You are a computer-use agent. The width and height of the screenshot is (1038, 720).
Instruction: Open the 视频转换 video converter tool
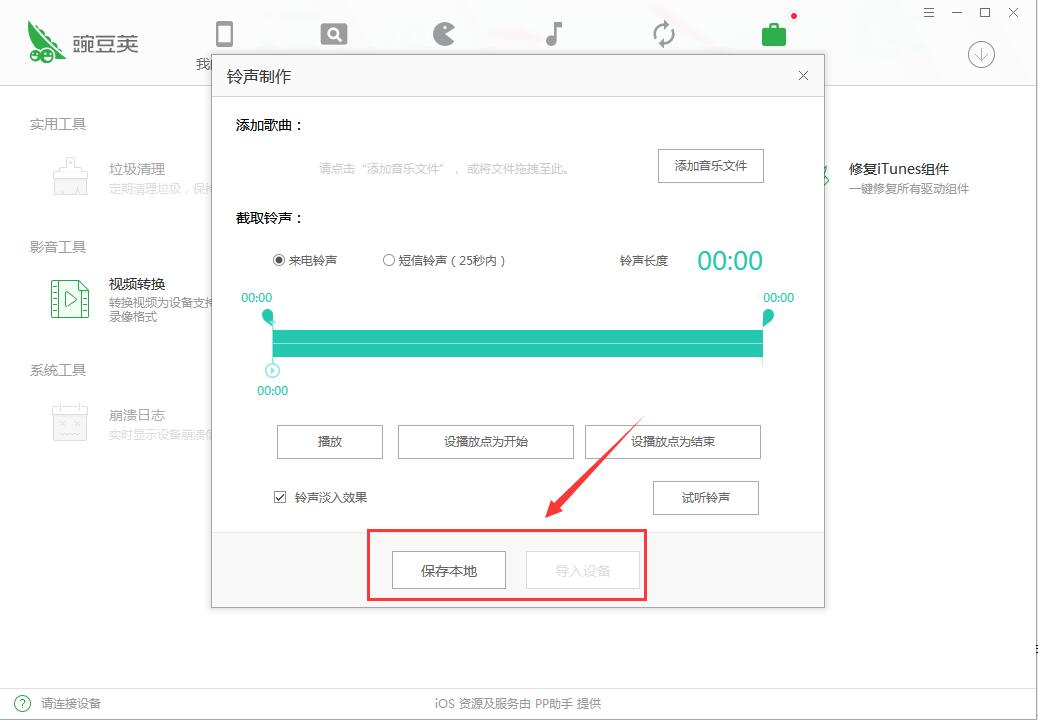pos(137,284)
